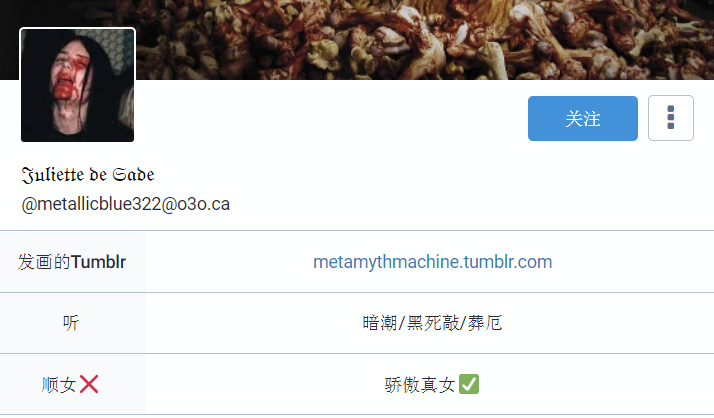Click the 暗潮 genre text

click(380, 323)
